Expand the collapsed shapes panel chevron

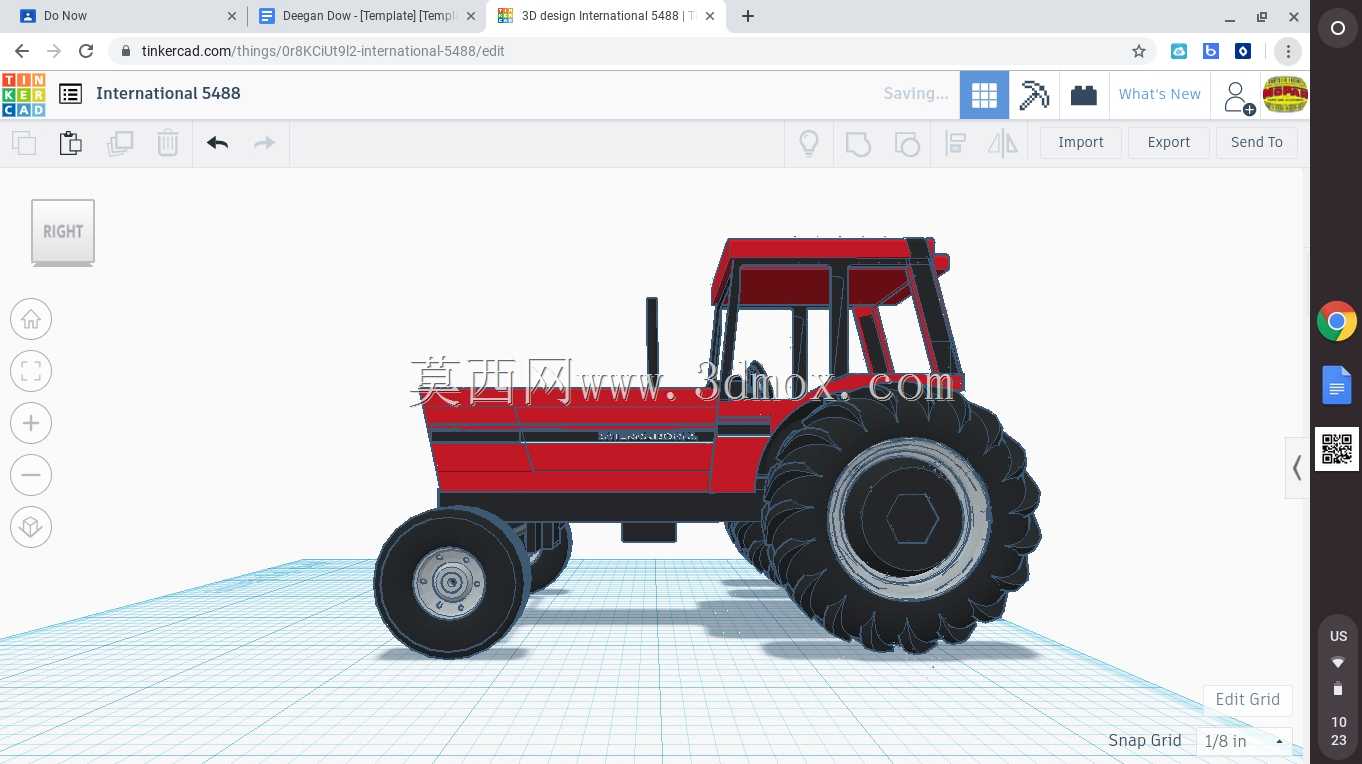(x=1297, y=467)
